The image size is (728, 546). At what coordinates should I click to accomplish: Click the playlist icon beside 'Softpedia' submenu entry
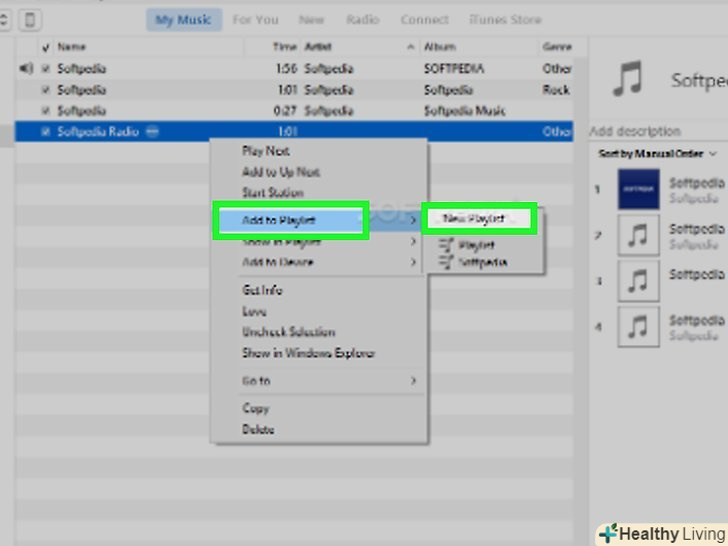(x=446, y=262)
